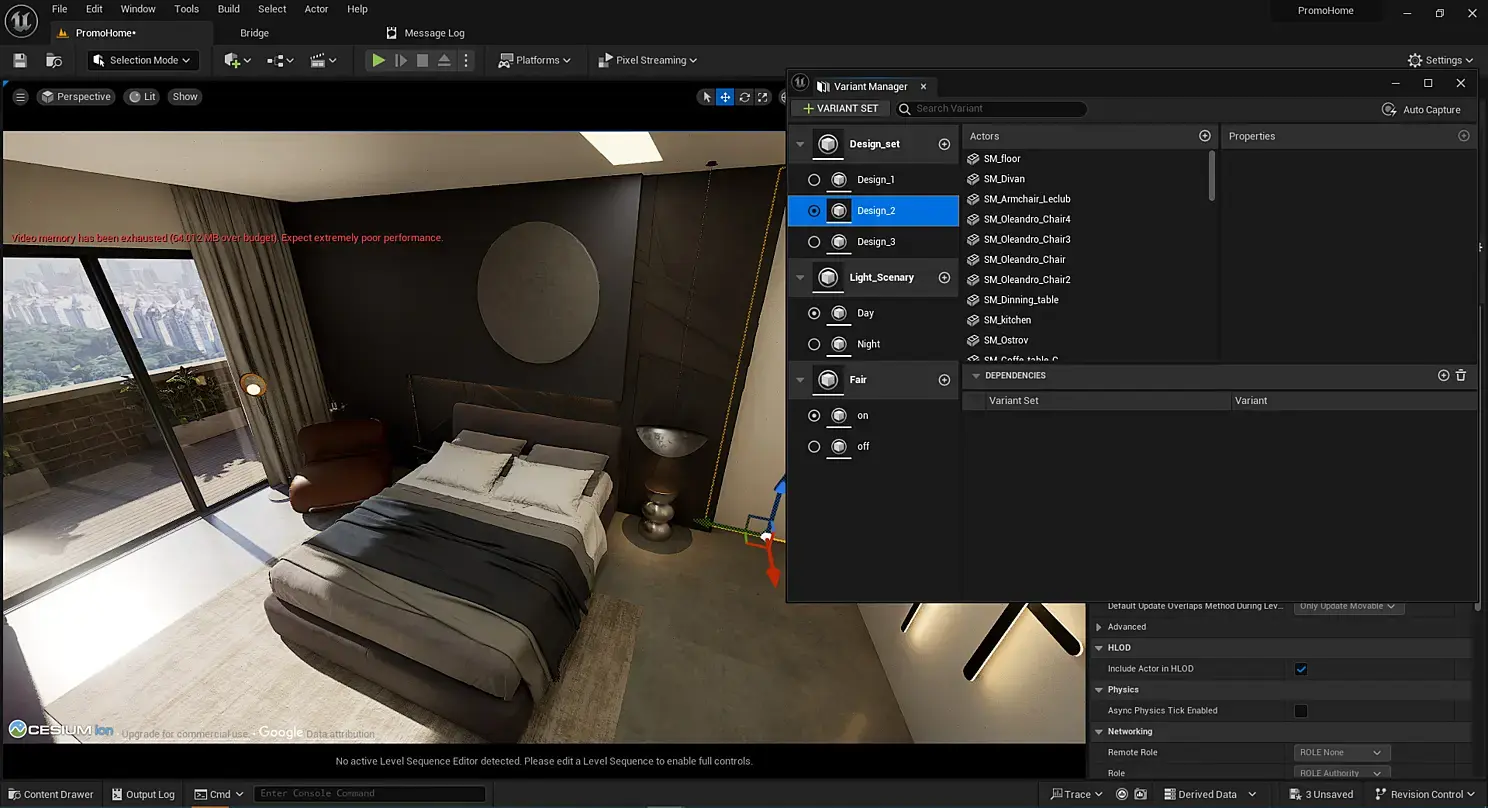Open the Selection Mode dropdown
This screenshot has width=1488, height=808.
tap(143, 60)
